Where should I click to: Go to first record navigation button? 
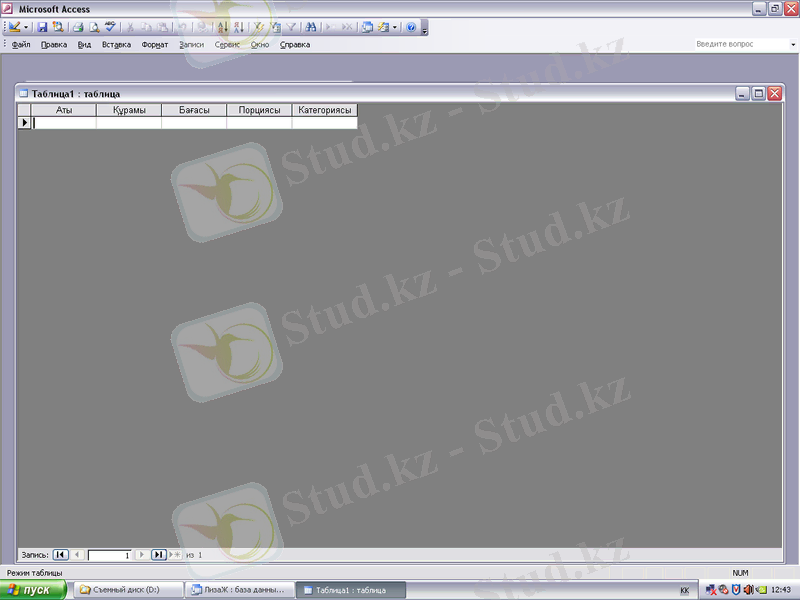(60, 555)
